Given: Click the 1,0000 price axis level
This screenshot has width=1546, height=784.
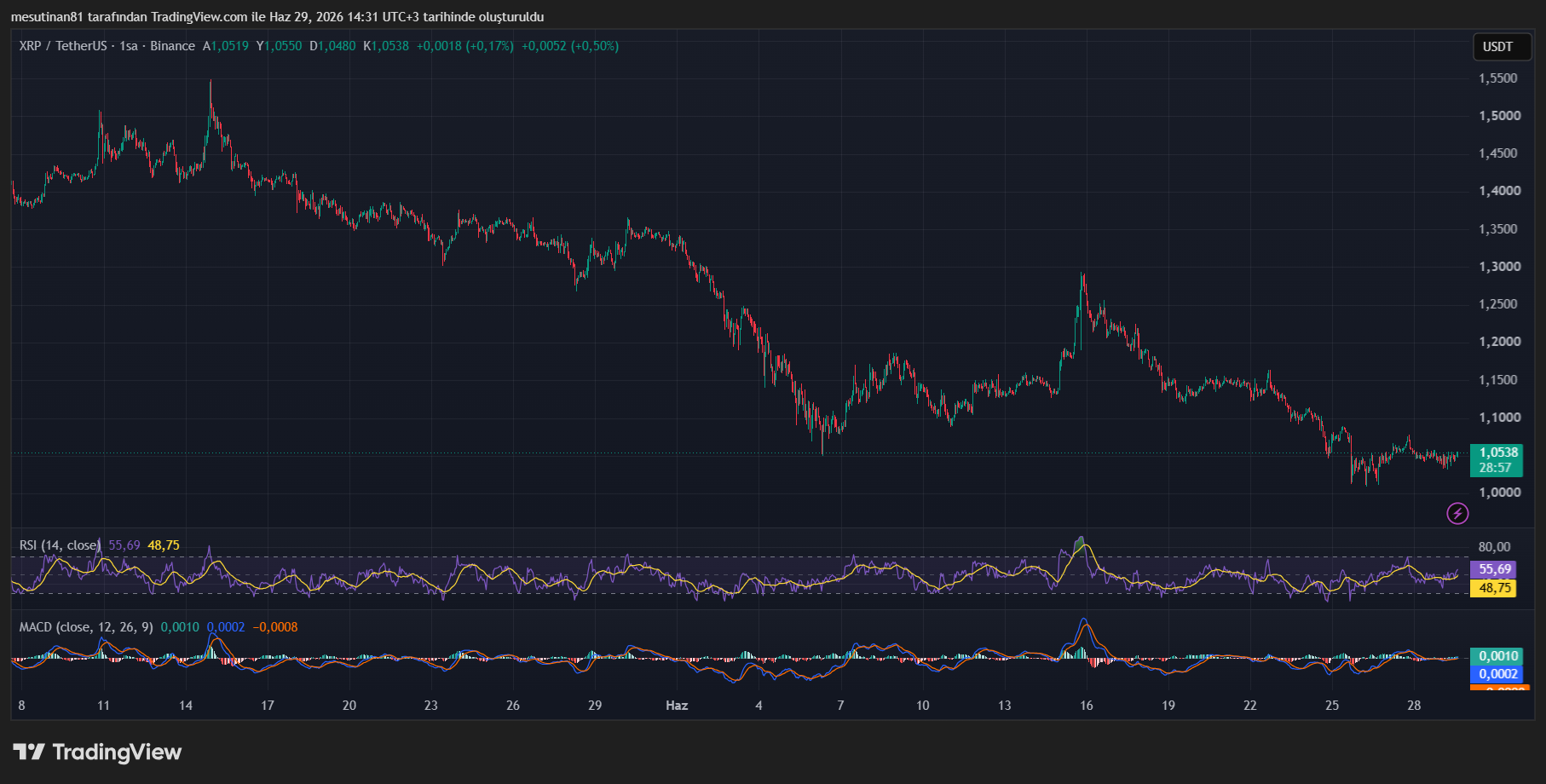Looking at the screenshot, I should [1499, 493].
